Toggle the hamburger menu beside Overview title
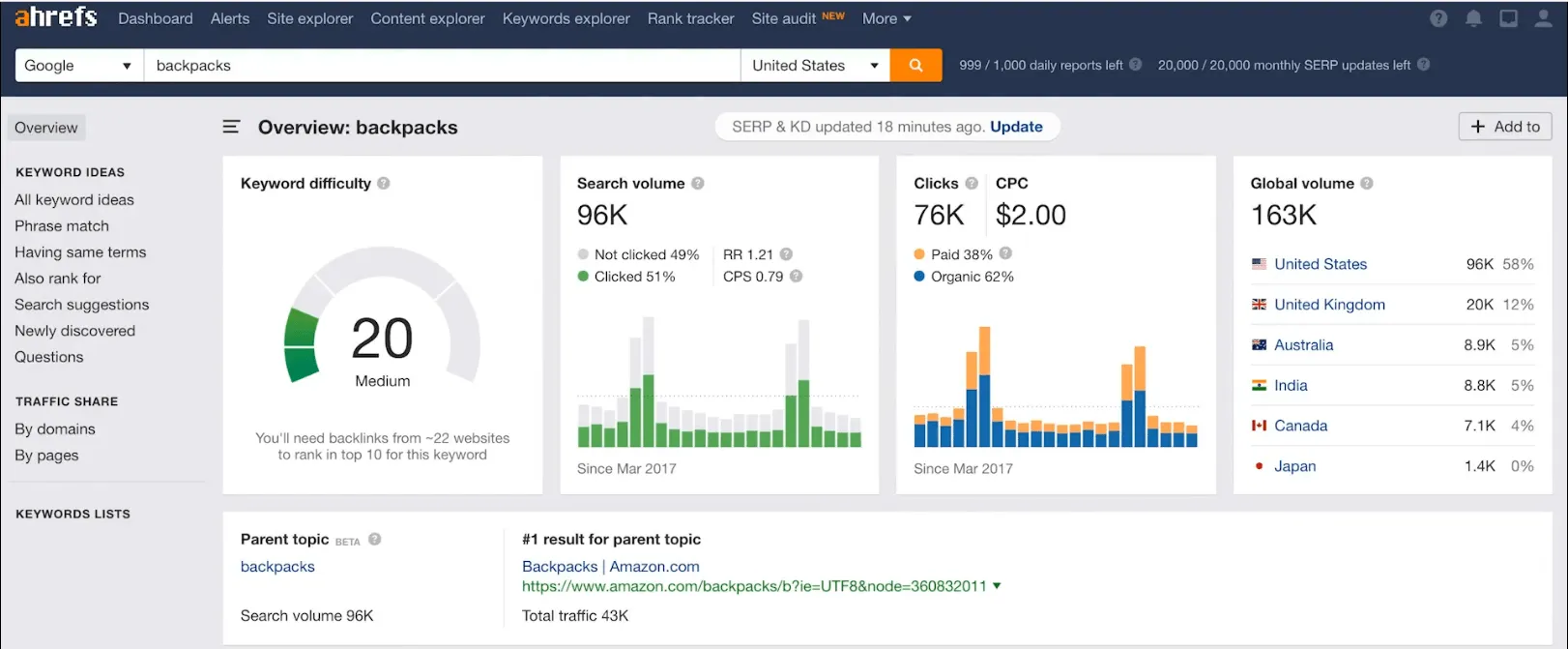The image size is (1568, 649). 231,127
